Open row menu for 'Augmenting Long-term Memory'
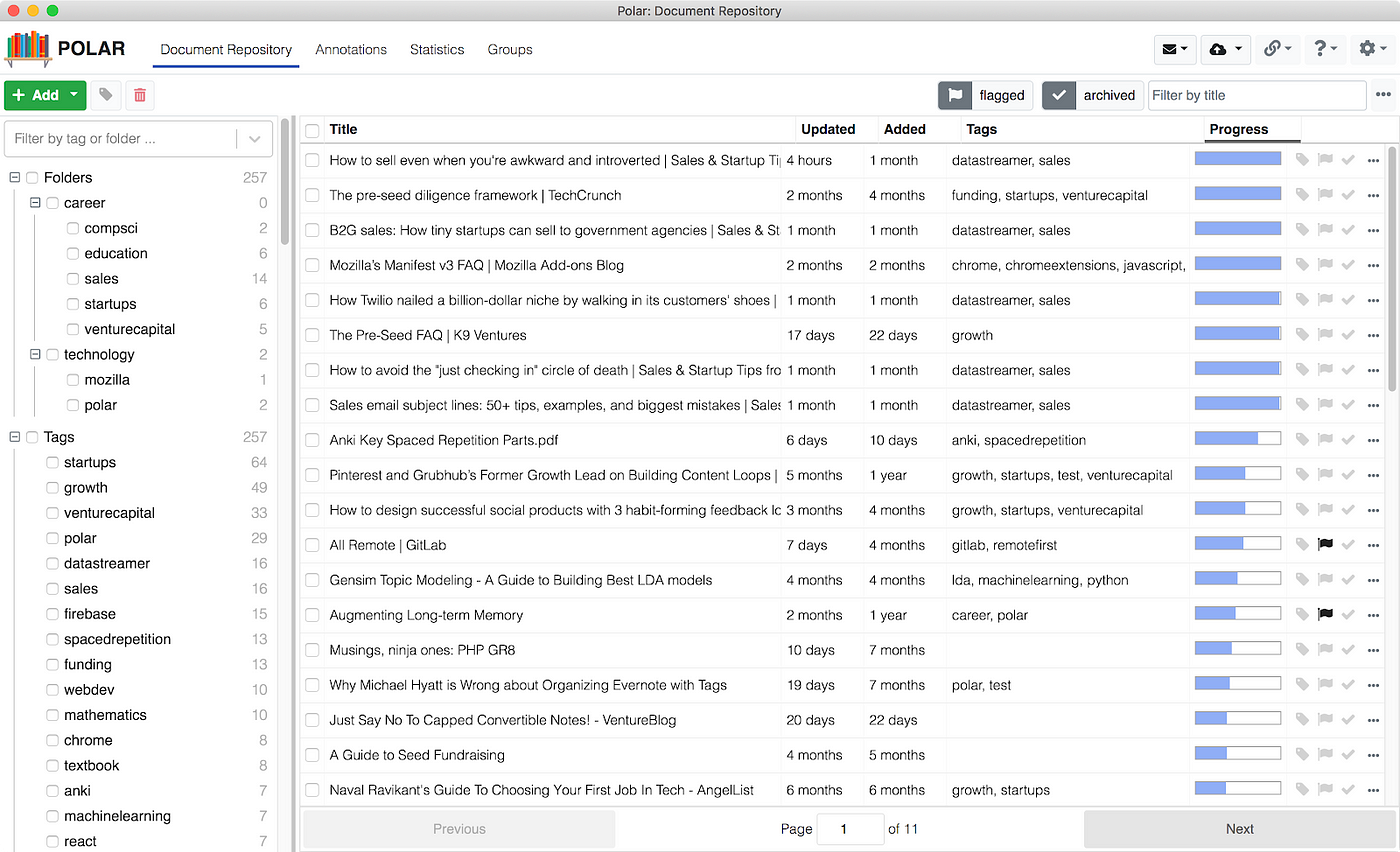This screenshot has height=852, width=1400. [x=1373, y=615]
